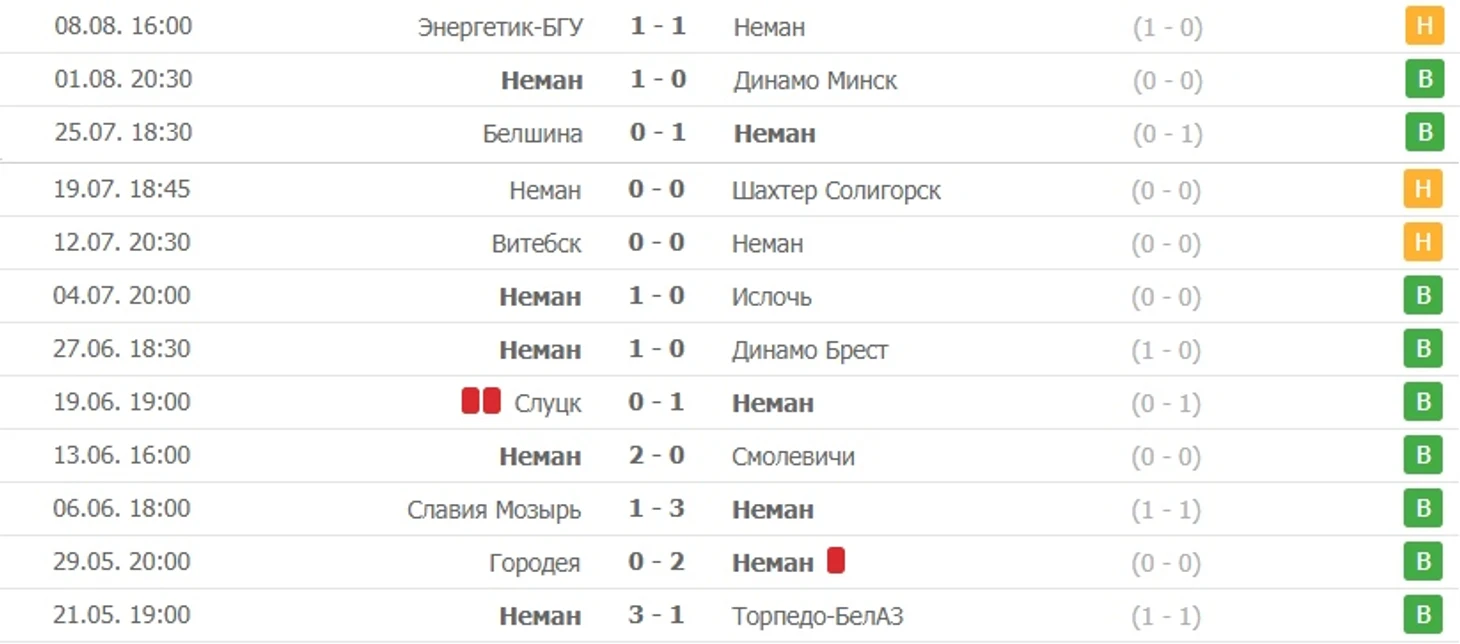Click green win badge for Динамо Минск match
The image size is (1460, 644).
[1424, 80]
